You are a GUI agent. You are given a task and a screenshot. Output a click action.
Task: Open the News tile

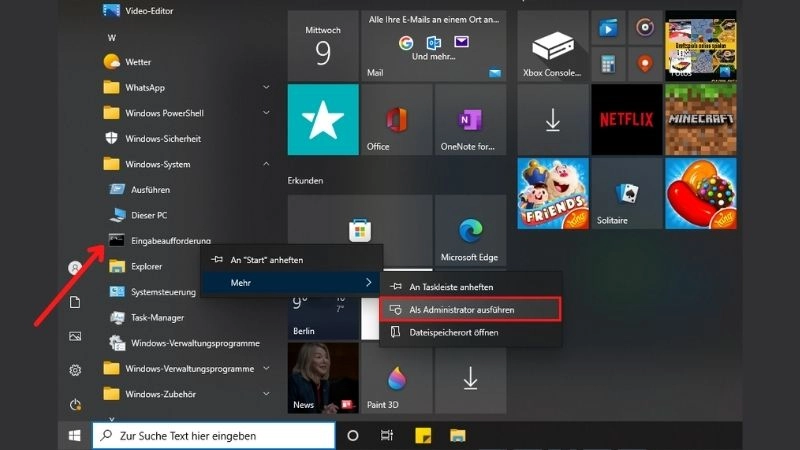(x=323, y=378)
